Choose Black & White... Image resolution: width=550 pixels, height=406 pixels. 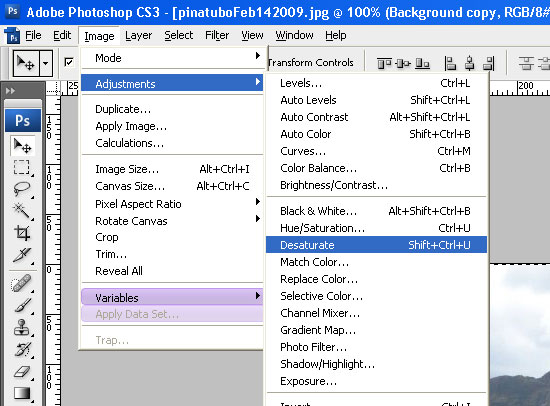pyautogui.click(x=376, y=211)
